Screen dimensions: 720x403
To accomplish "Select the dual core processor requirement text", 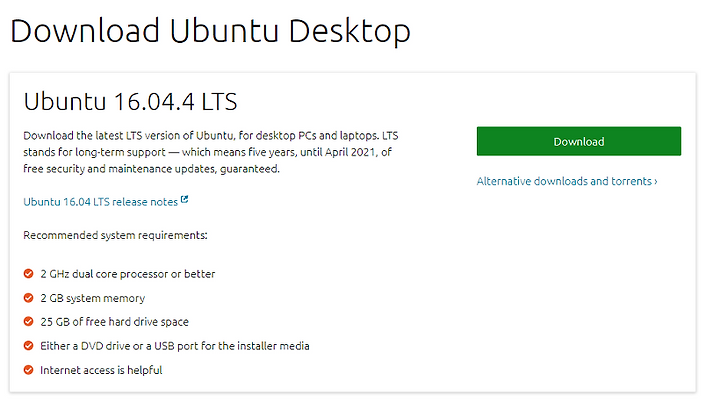I will pyautogui.click(x=128, y=274).
